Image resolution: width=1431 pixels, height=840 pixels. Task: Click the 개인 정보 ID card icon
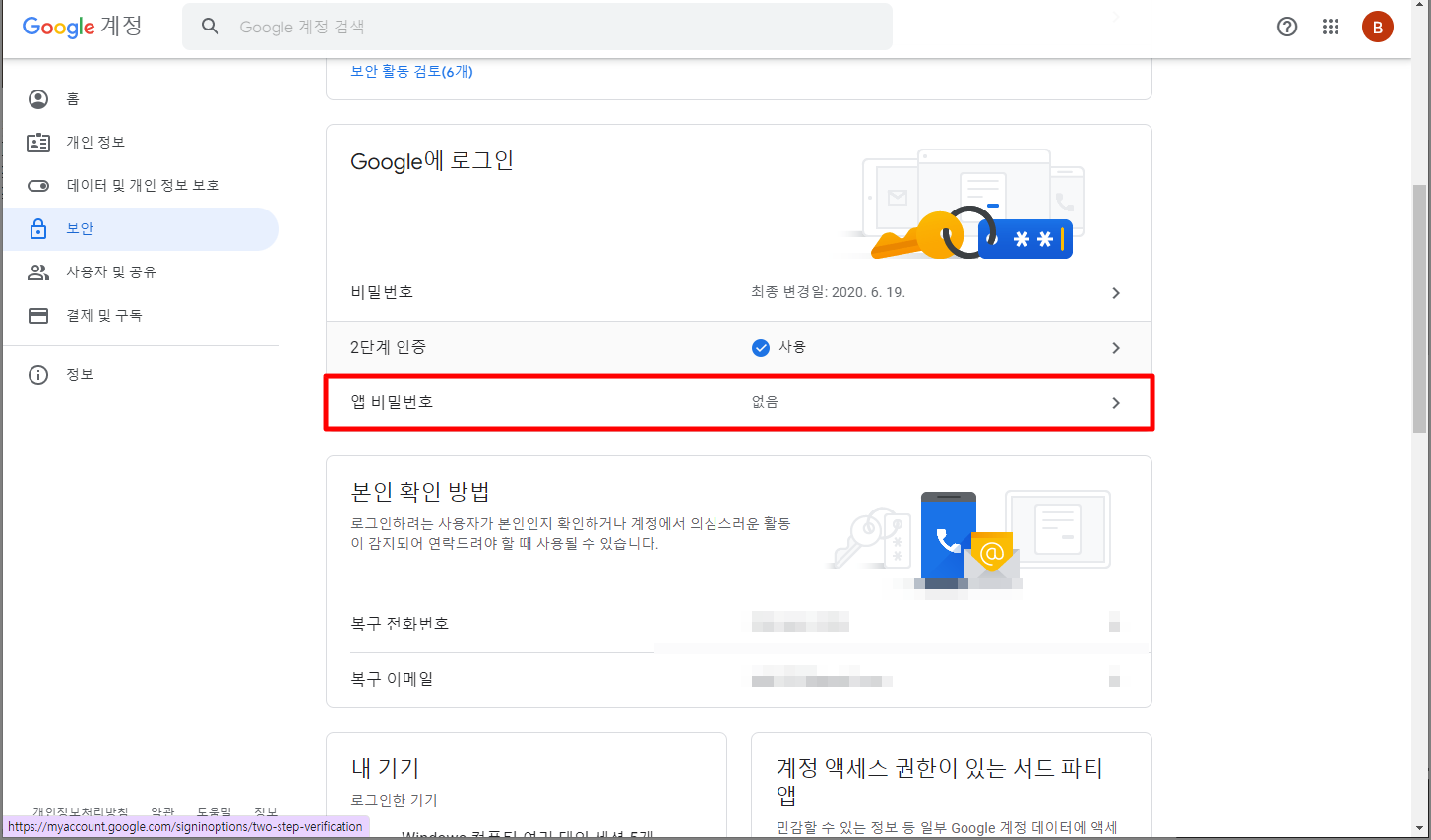click(38, 143)
